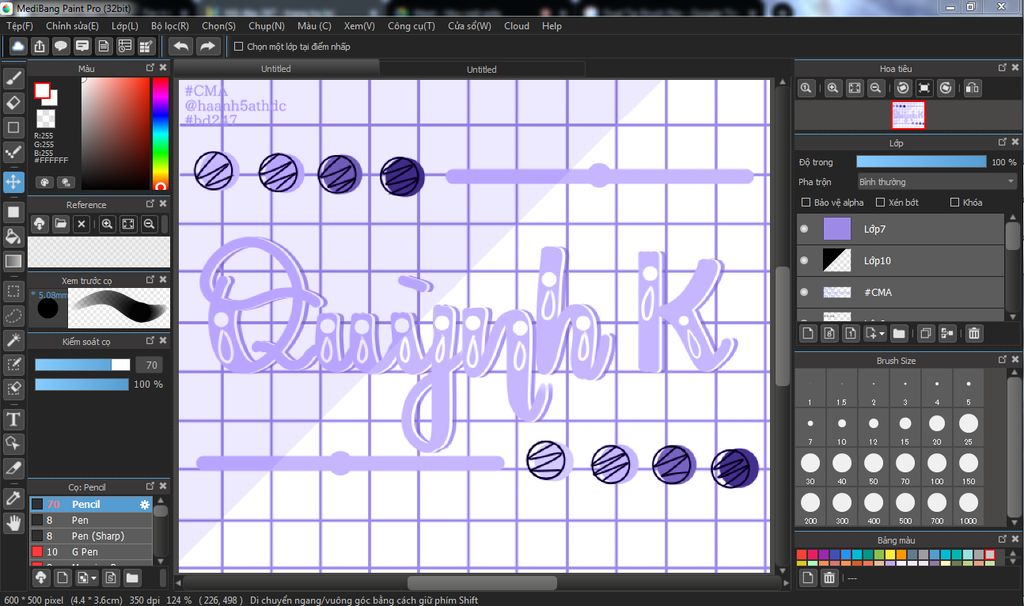This screenshot has height=606, width=1024.
Task: Select the Move tool
Action: 13,182
